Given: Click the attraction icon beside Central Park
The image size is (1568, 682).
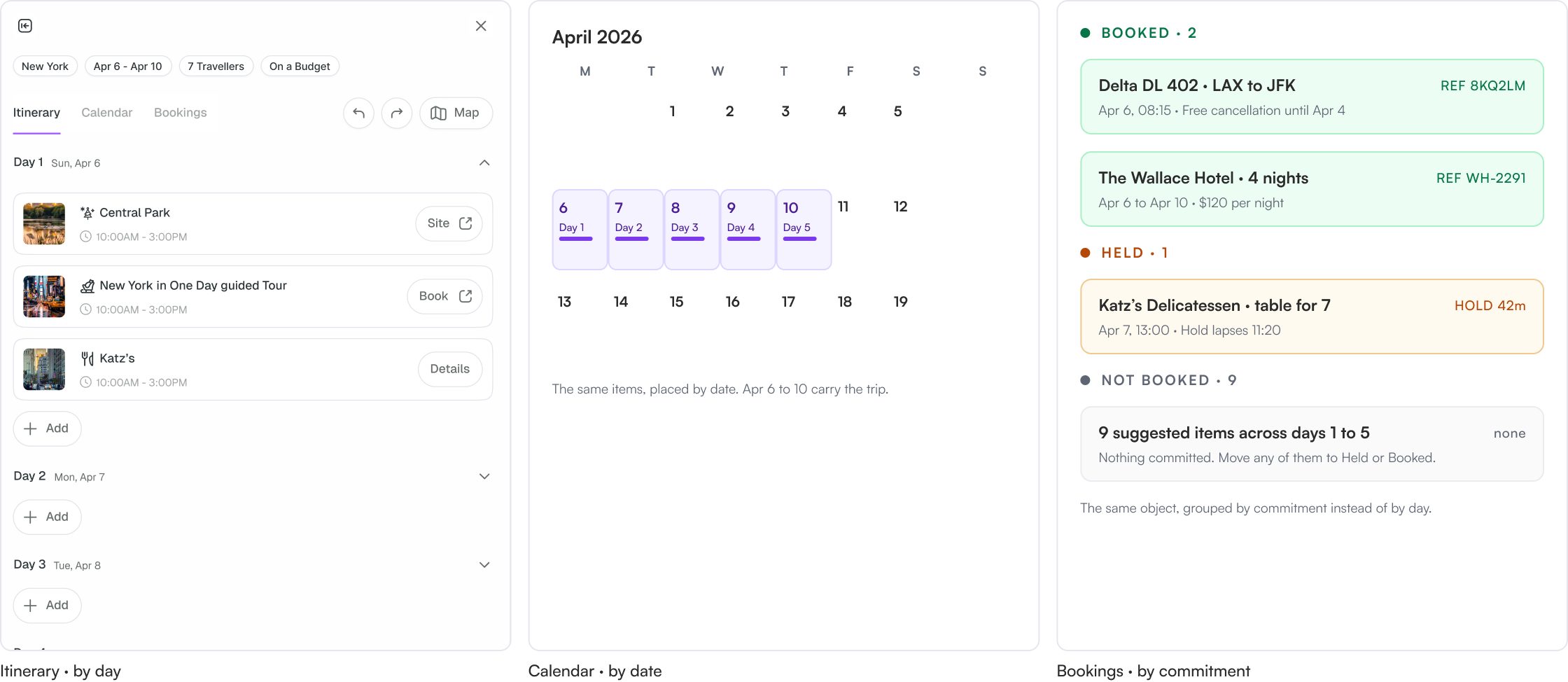Looking at the screenshot, I should coord(87,213).
